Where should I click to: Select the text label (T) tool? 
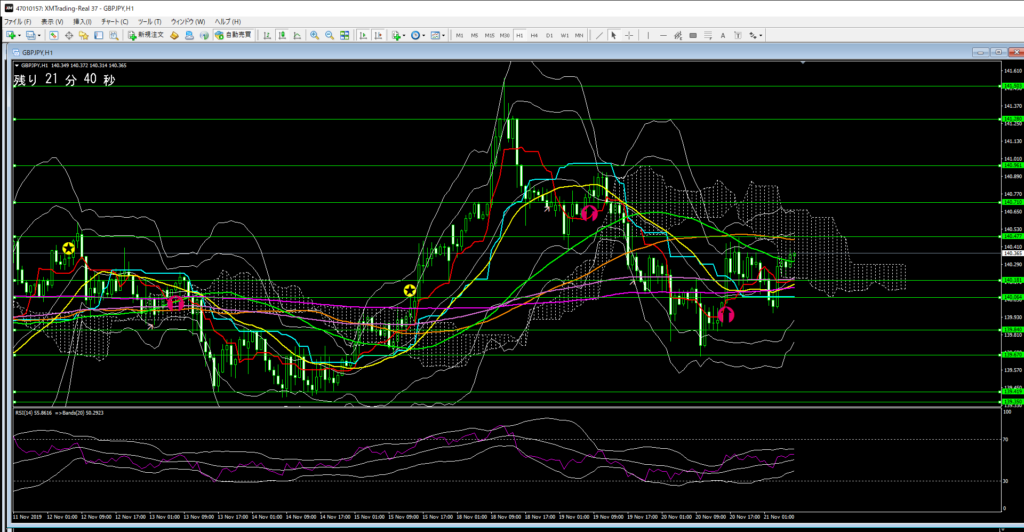738,35
